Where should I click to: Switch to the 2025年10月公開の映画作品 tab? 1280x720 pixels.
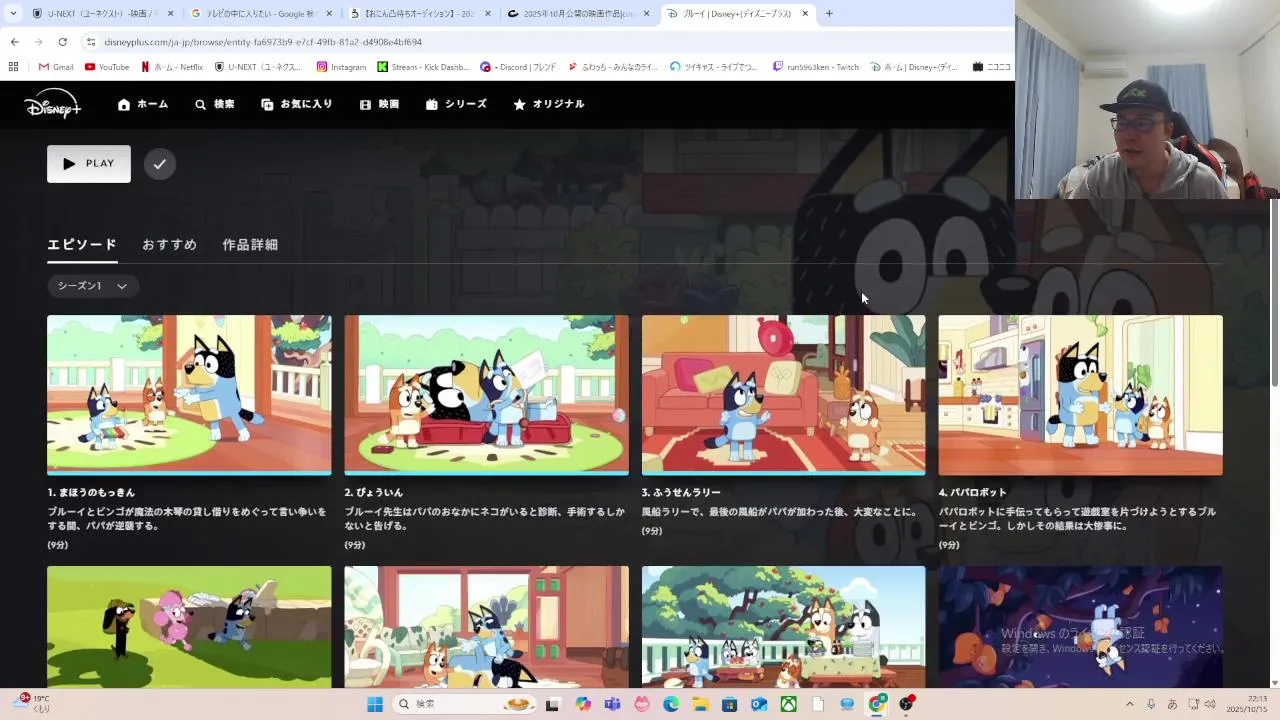580,14
